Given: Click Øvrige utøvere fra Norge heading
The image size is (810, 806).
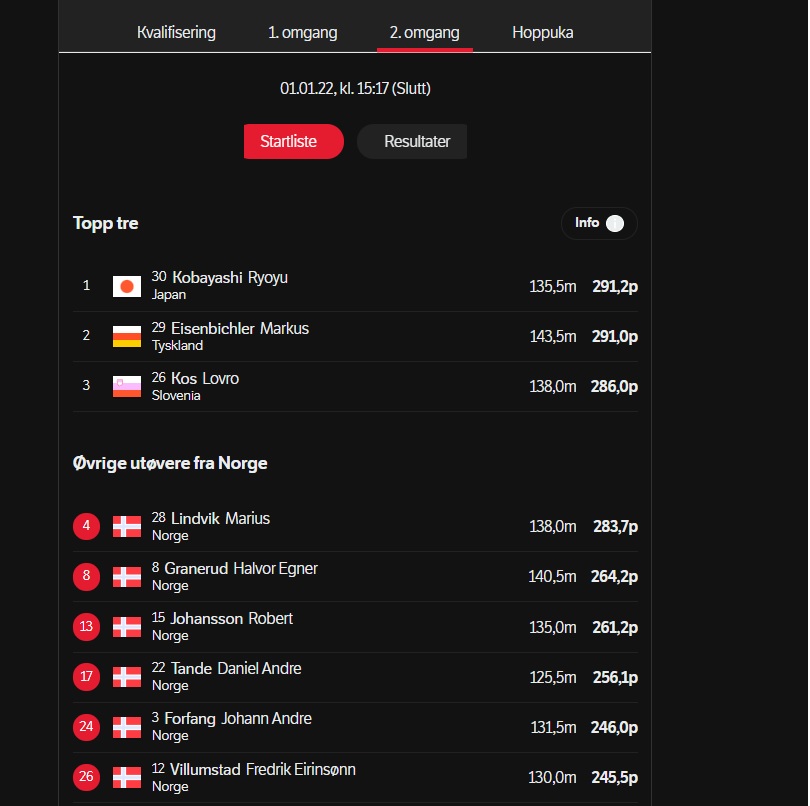Looking at the screenshot, I should [170, 463].
